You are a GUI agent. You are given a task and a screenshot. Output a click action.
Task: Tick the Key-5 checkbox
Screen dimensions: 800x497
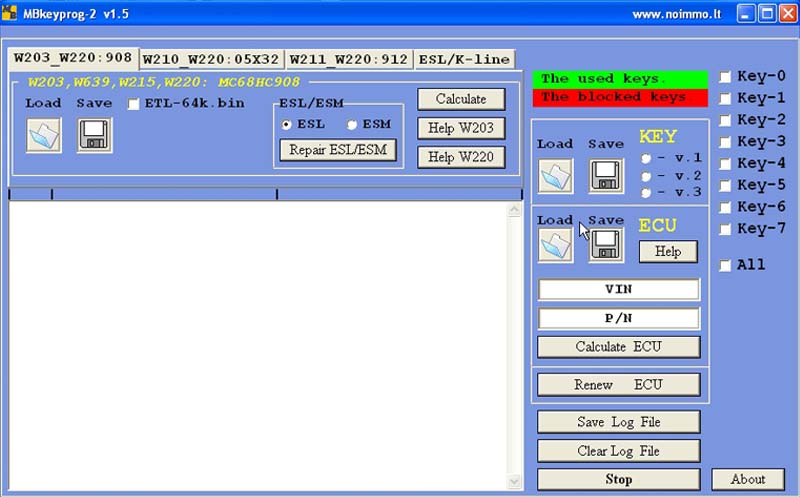(725, 185)
